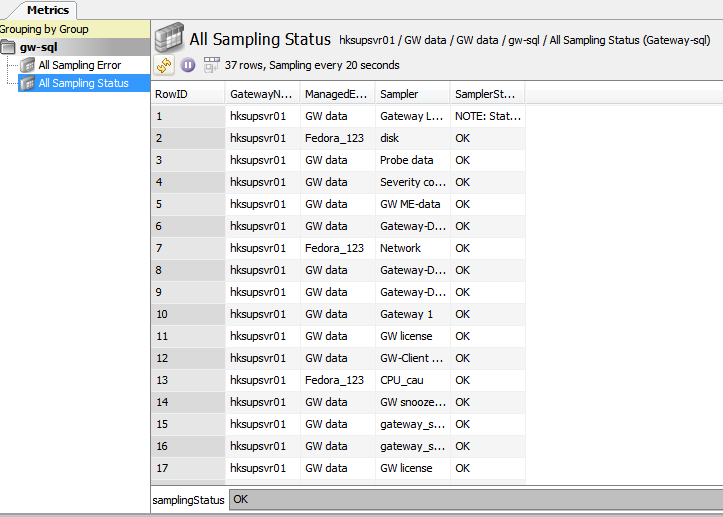Click the All Sampling Error dataview icon

click(x=27, y=65)
